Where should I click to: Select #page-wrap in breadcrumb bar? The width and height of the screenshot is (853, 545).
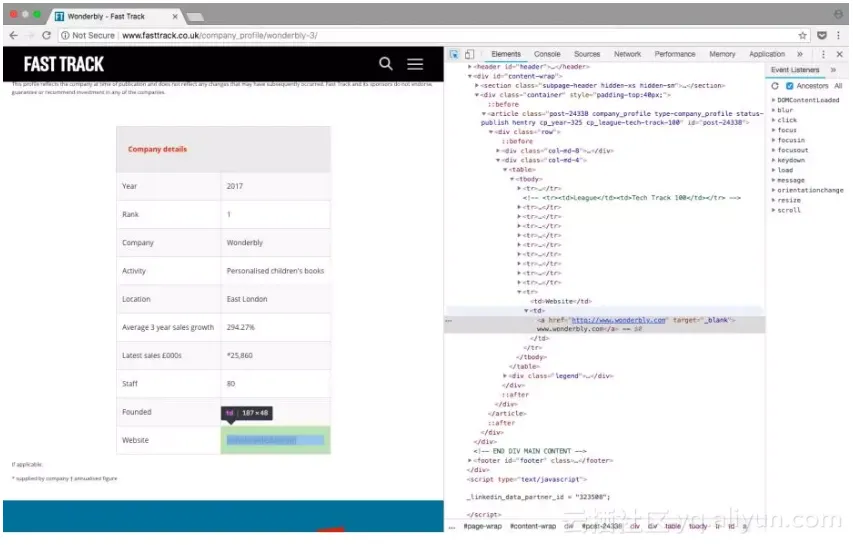pyautogui.click(x=483, y=527)
